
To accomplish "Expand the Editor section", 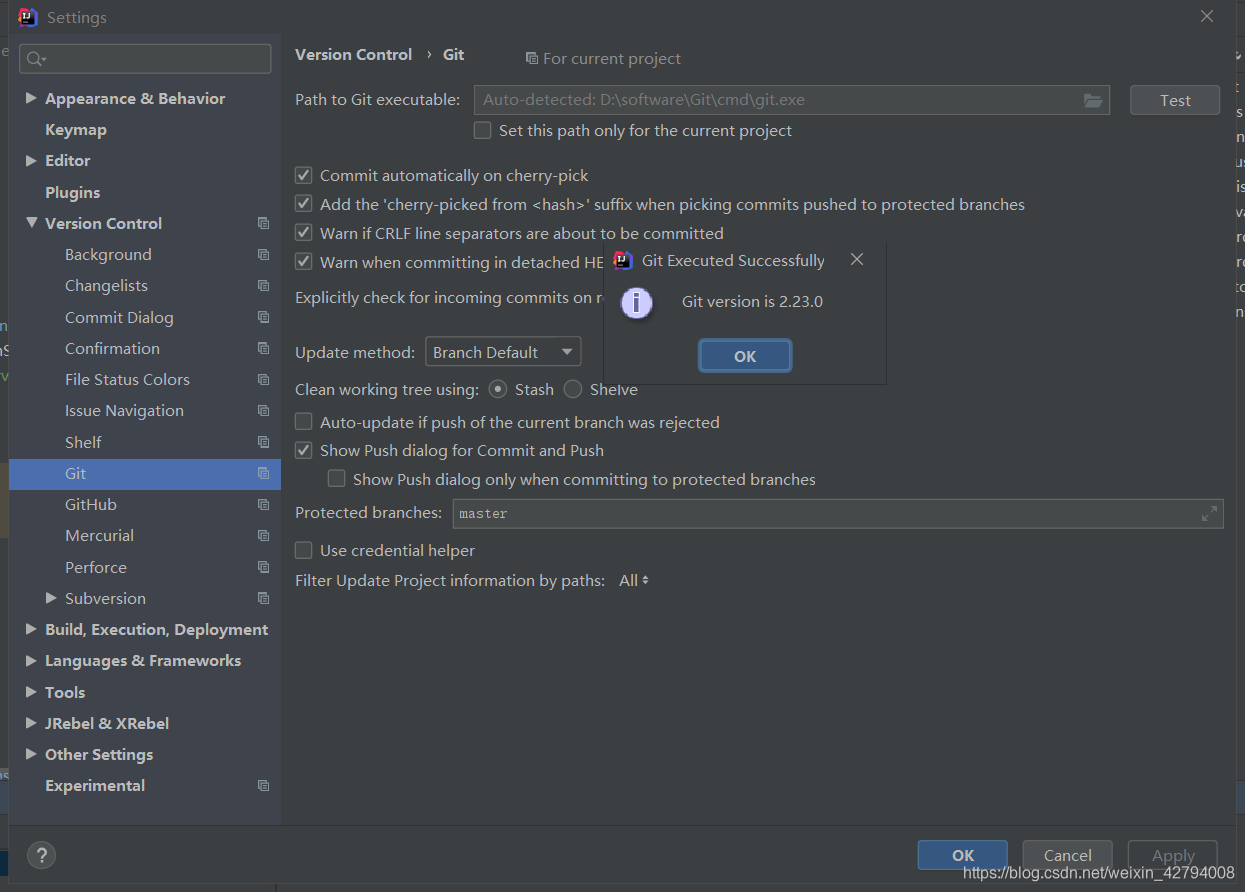I will click(31, 160).
